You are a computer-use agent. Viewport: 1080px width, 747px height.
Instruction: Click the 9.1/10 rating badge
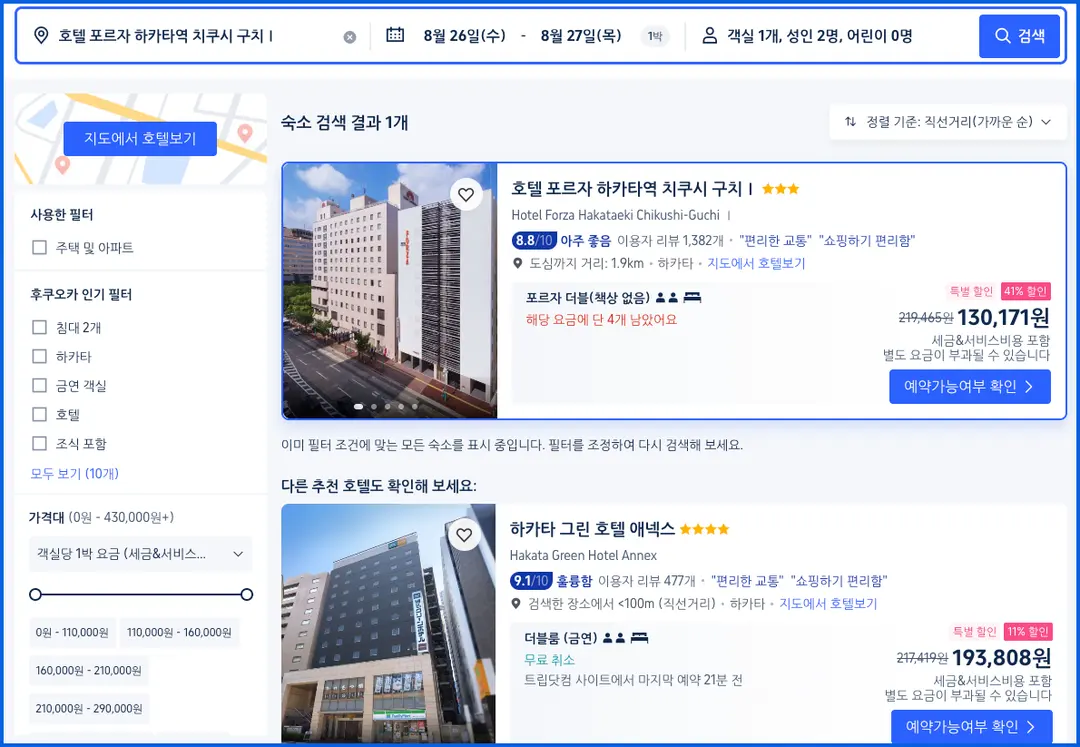click(x=531, y=581)
